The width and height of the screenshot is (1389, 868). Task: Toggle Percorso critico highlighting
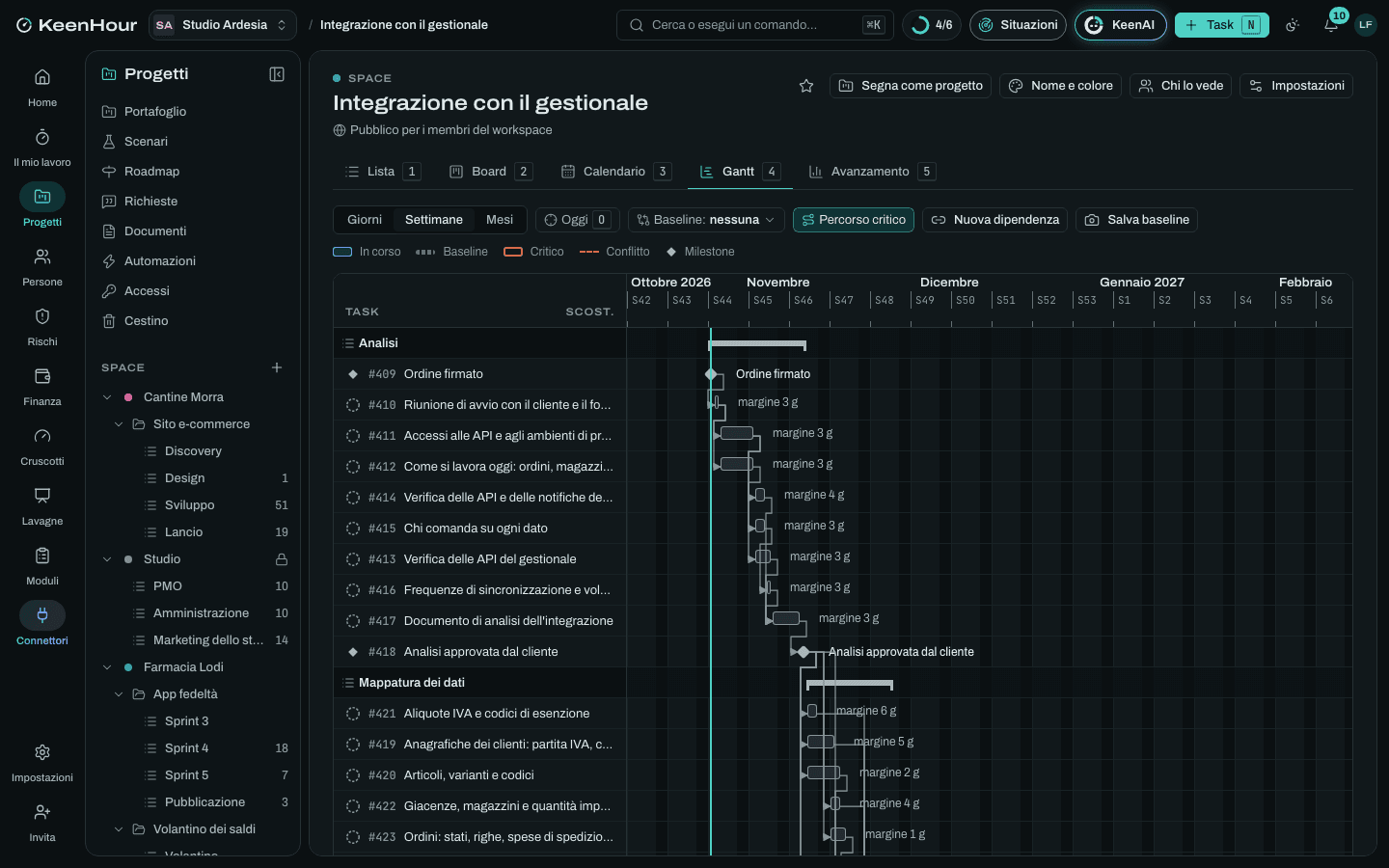(854, 220)
